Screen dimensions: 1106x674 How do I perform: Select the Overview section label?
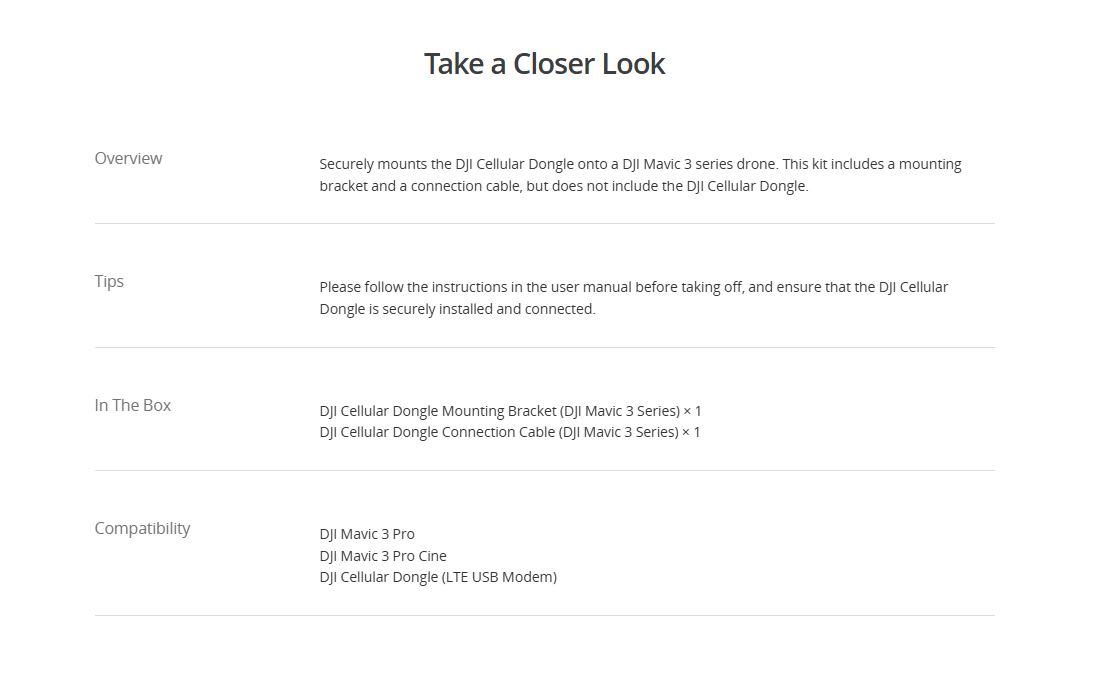click(x=128, y=158)
